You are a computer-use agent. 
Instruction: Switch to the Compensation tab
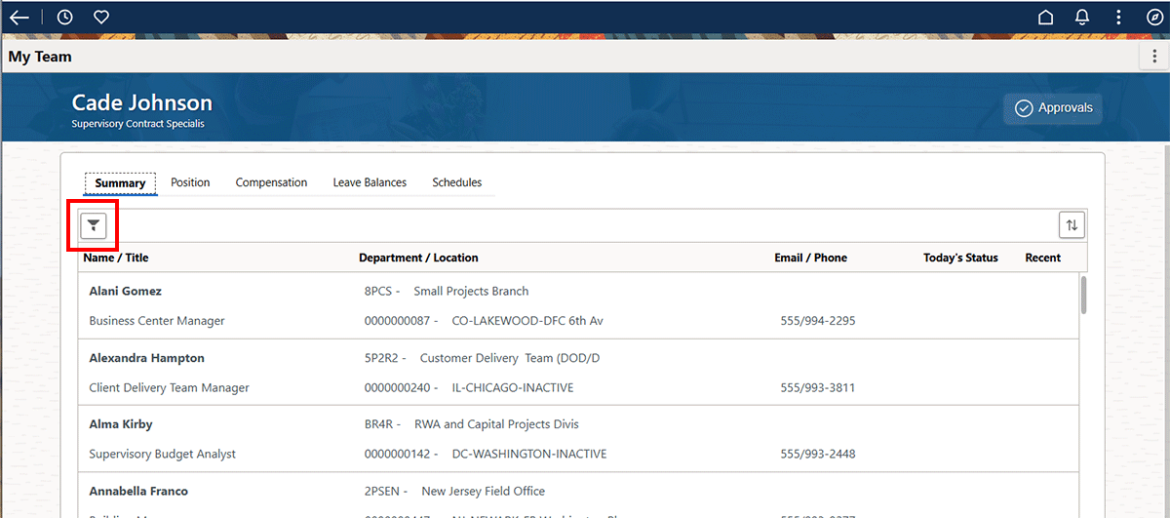tap(272, 182)
